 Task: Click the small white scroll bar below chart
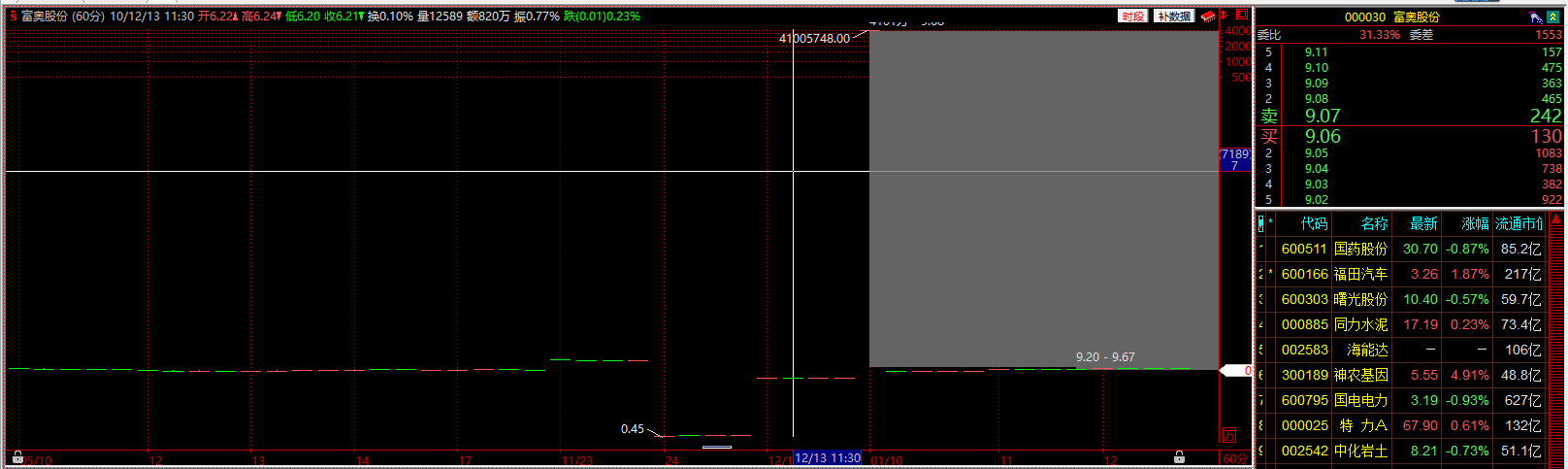(717, 447)
